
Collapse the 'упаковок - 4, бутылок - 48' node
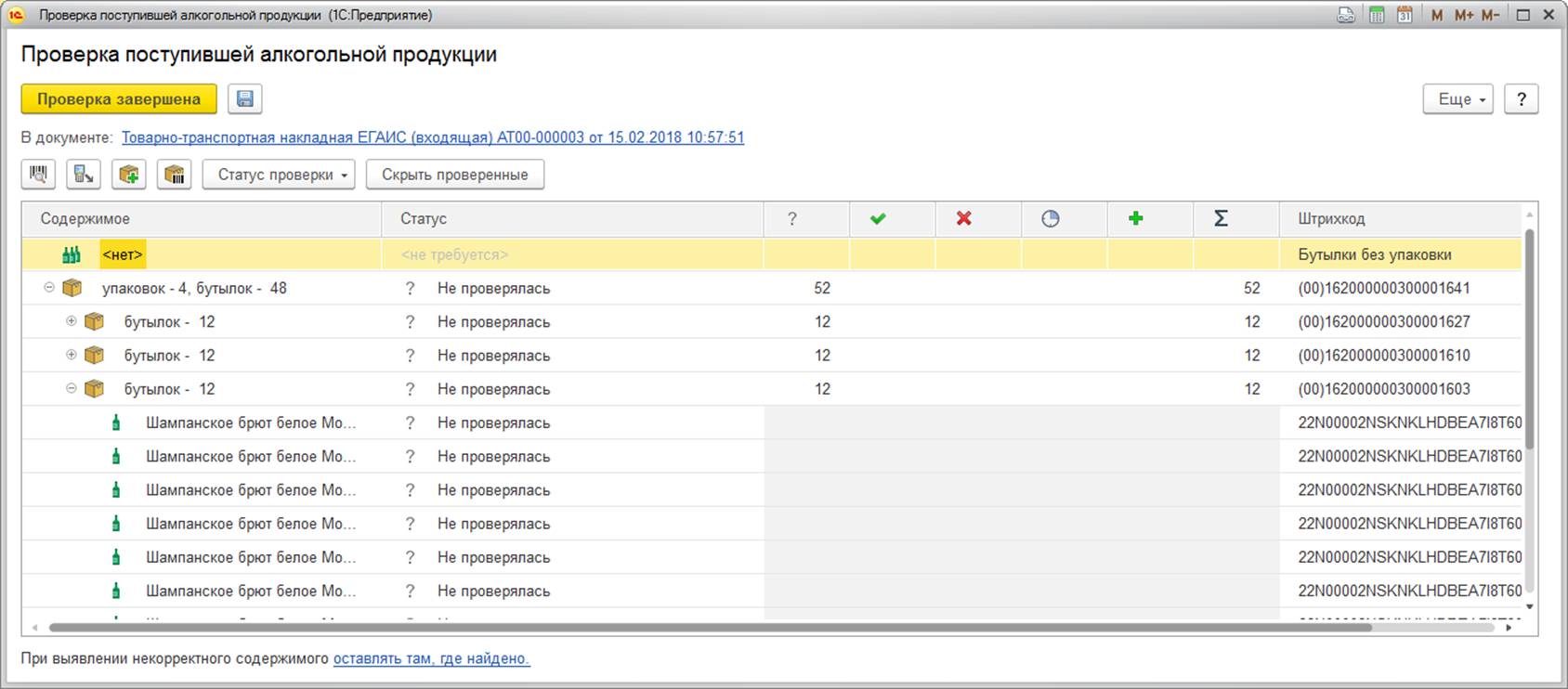tap(49, 288)
